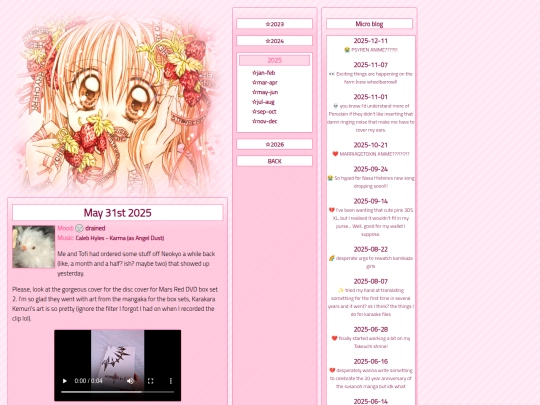Viewport: 540px width, 405px height.
Task: Click the video time display 0:00 / 0:04
Action: (89, 381)
